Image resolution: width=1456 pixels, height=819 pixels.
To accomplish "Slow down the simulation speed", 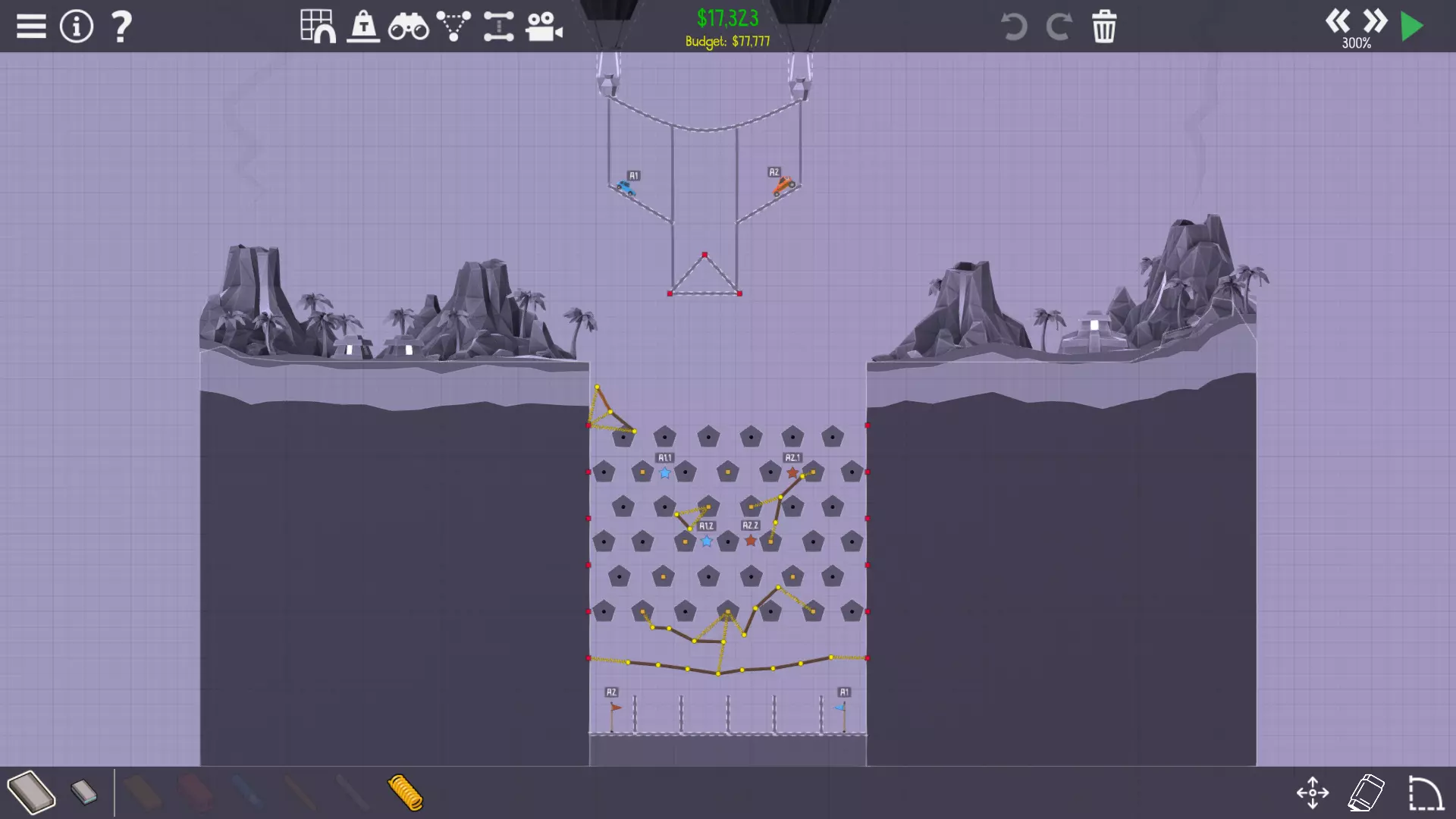I will click(1337, 20).
